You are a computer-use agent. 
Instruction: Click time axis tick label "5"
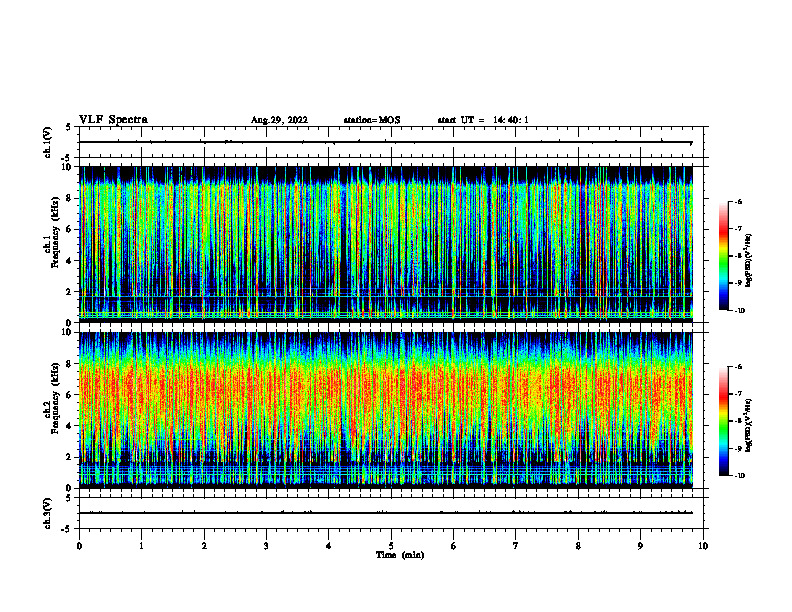[x=391, y=546]
